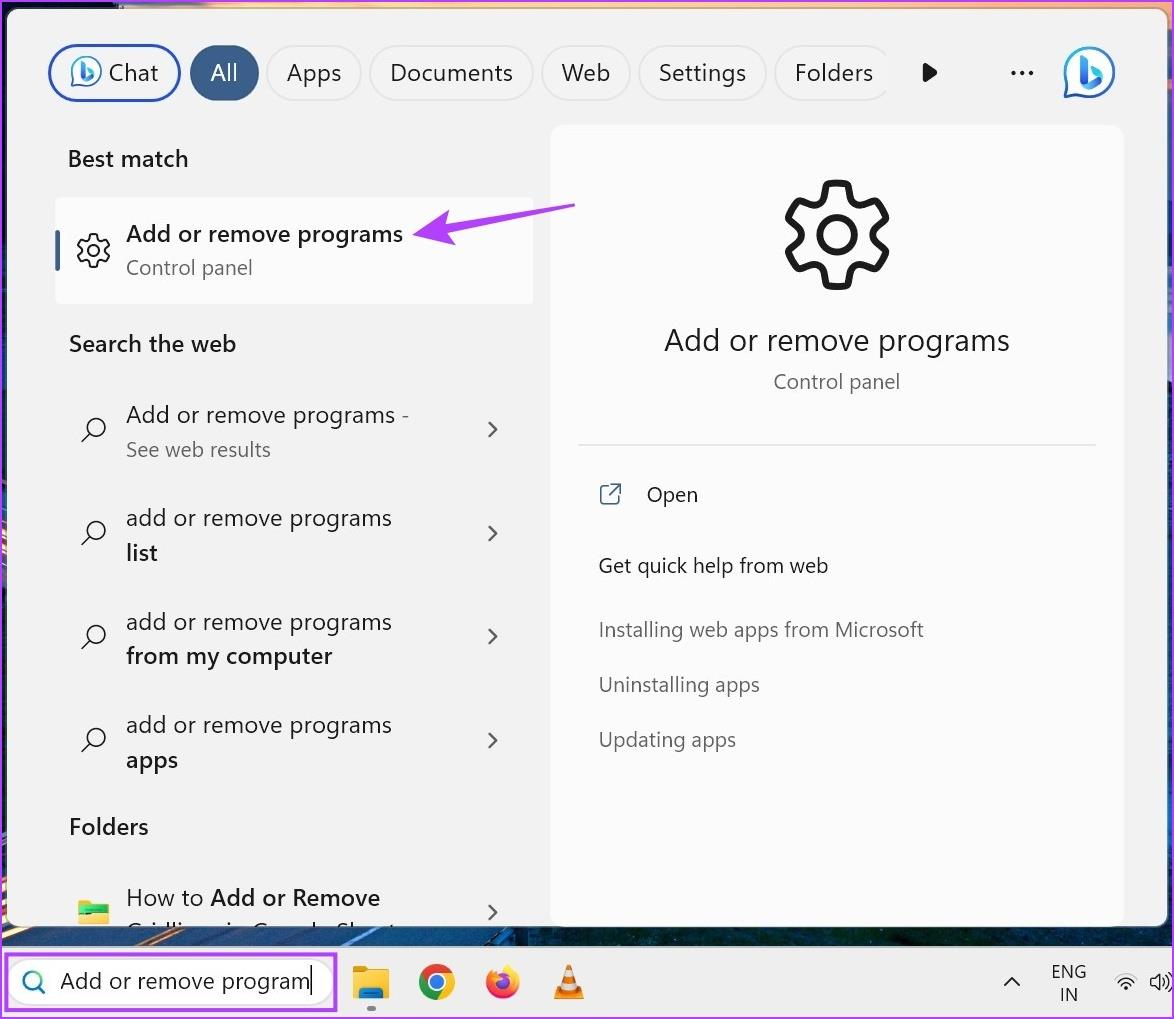Screen dimensions: 1174x1019
Task: Click the search magnifier icon in the search box
Action: 33,981
